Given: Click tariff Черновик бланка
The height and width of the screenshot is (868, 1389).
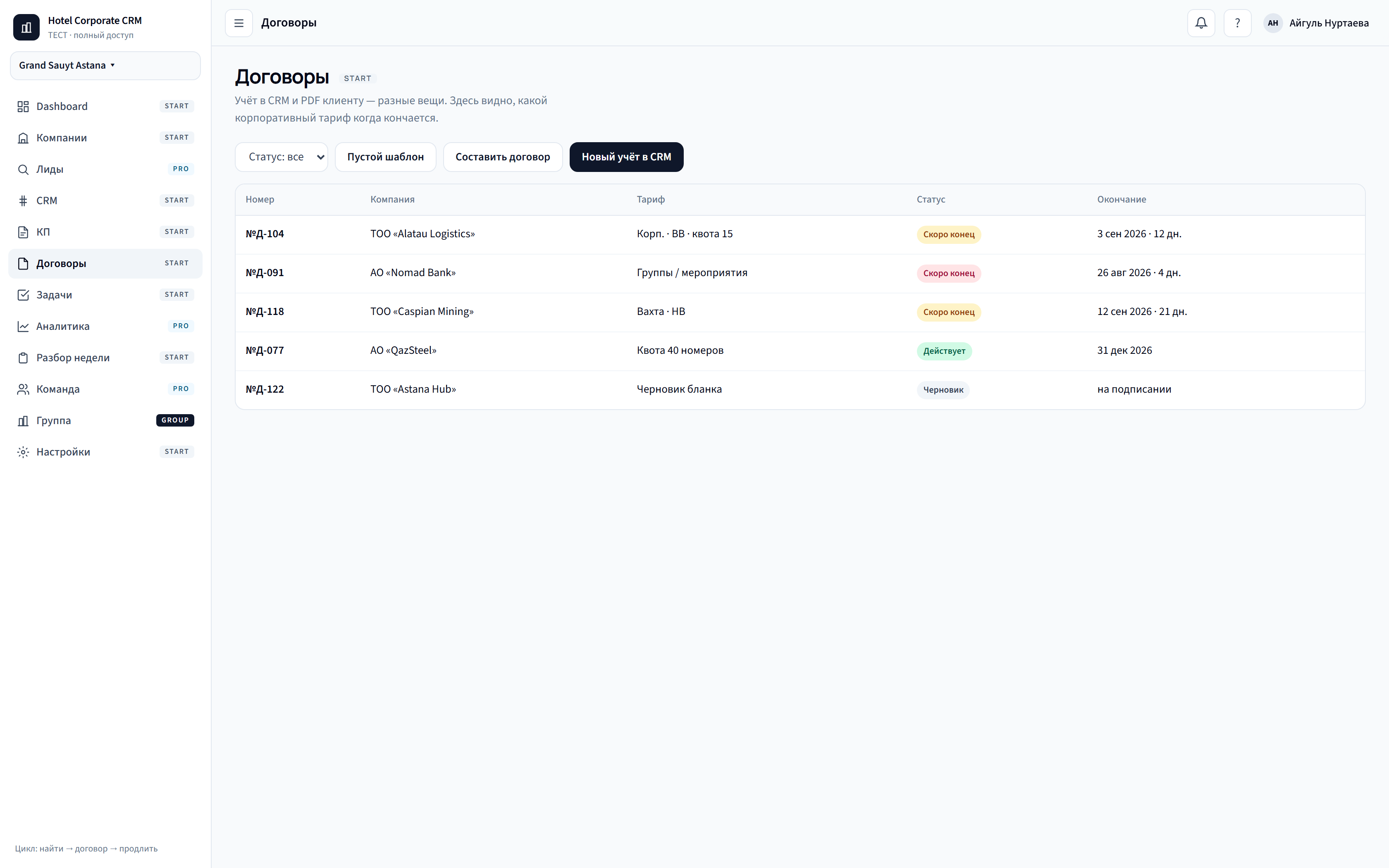Looking at the screenshot, I should coord(679,389).
